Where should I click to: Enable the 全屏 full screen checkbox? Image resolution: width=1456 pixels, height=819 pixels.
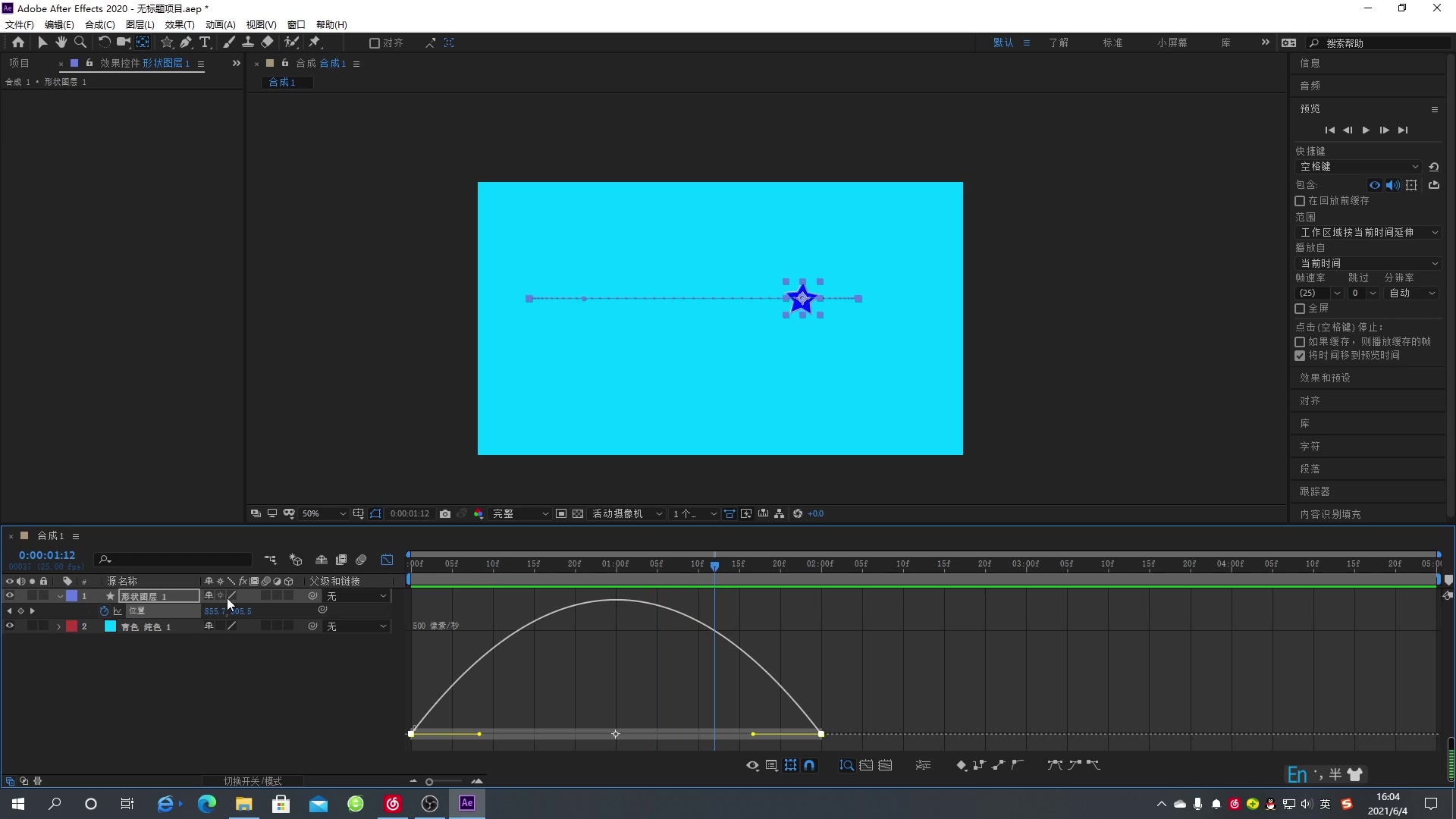coord(1300,309)
